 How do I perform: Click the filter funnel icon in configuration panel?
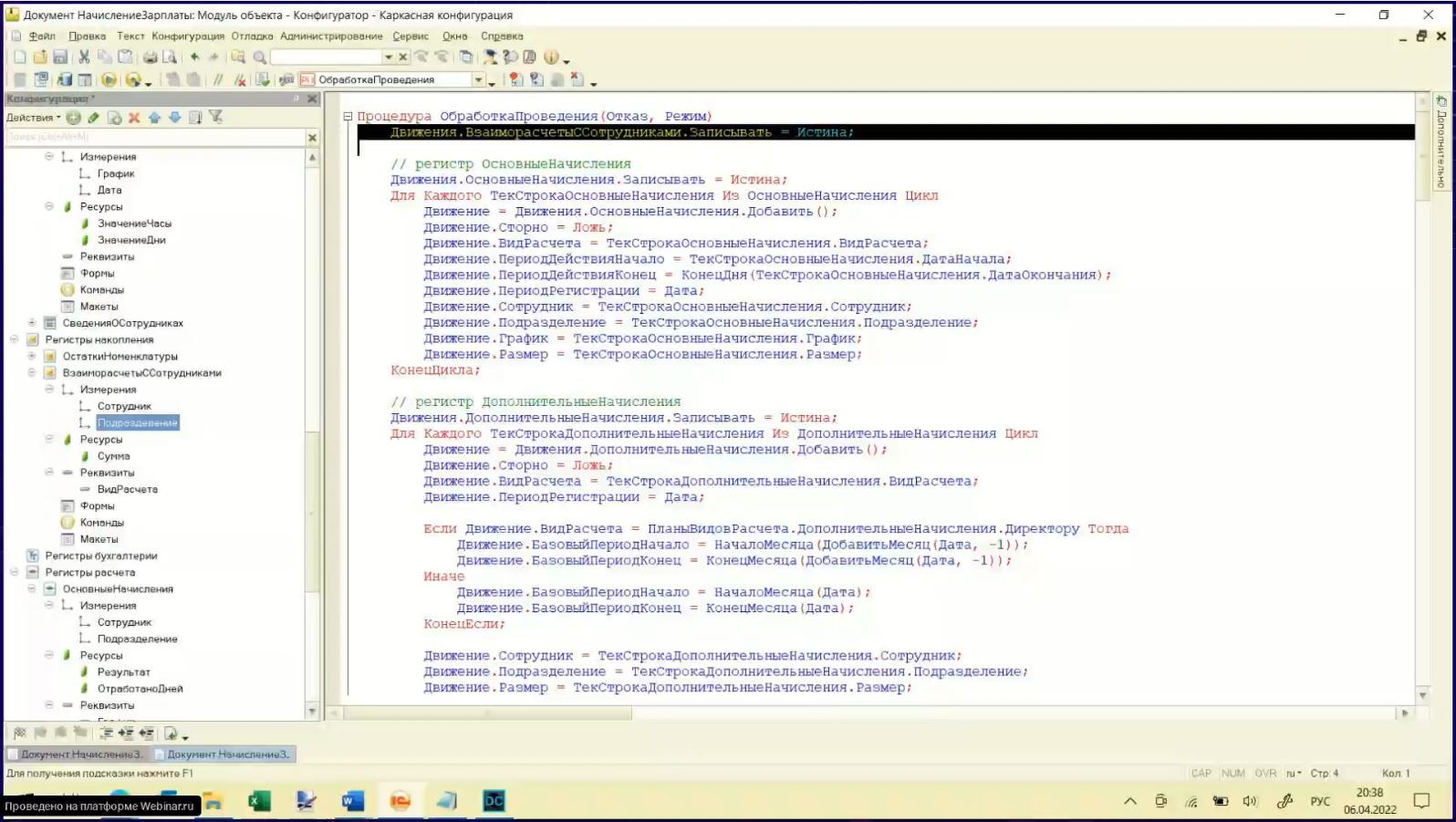point(215,117)
